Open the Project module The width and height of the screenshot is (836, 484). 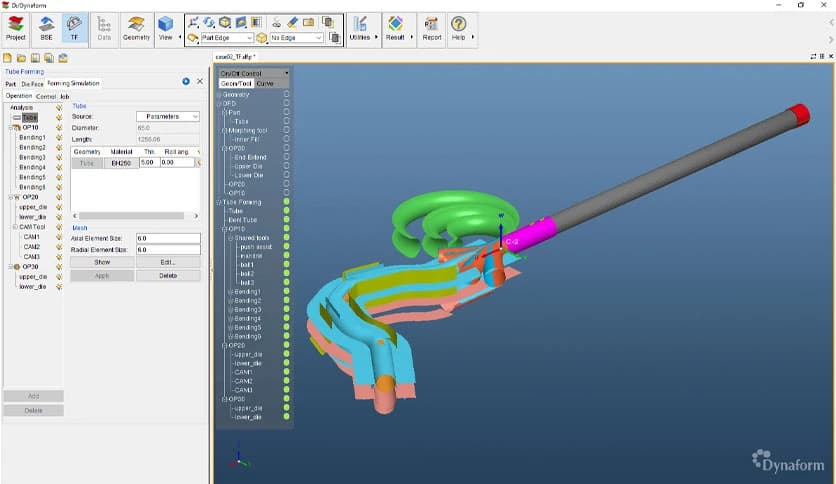[16, 28]
